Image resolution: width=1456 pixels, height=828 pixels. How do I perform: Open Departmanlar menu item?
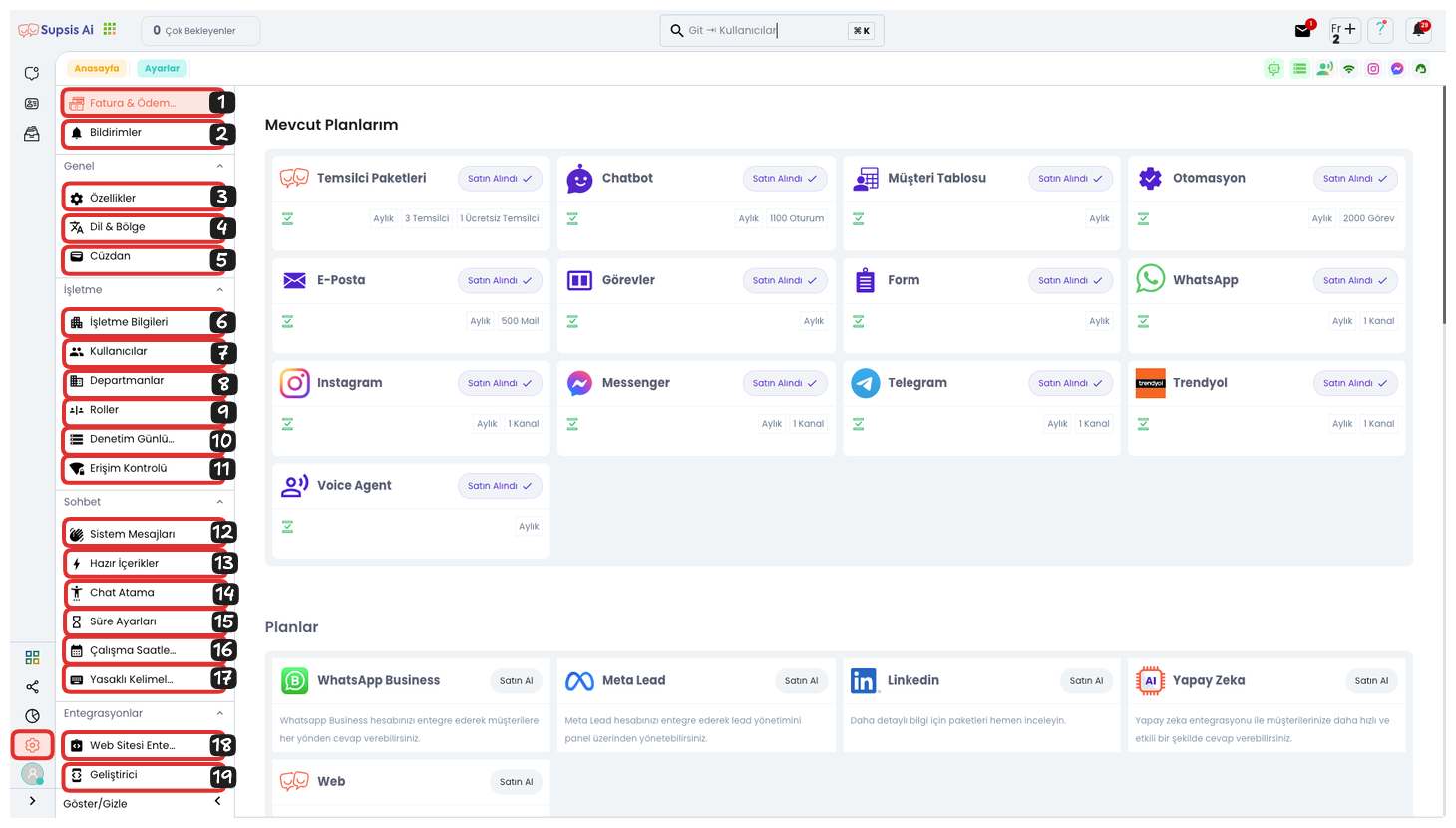pyautogui.click(x=146, y=381)
